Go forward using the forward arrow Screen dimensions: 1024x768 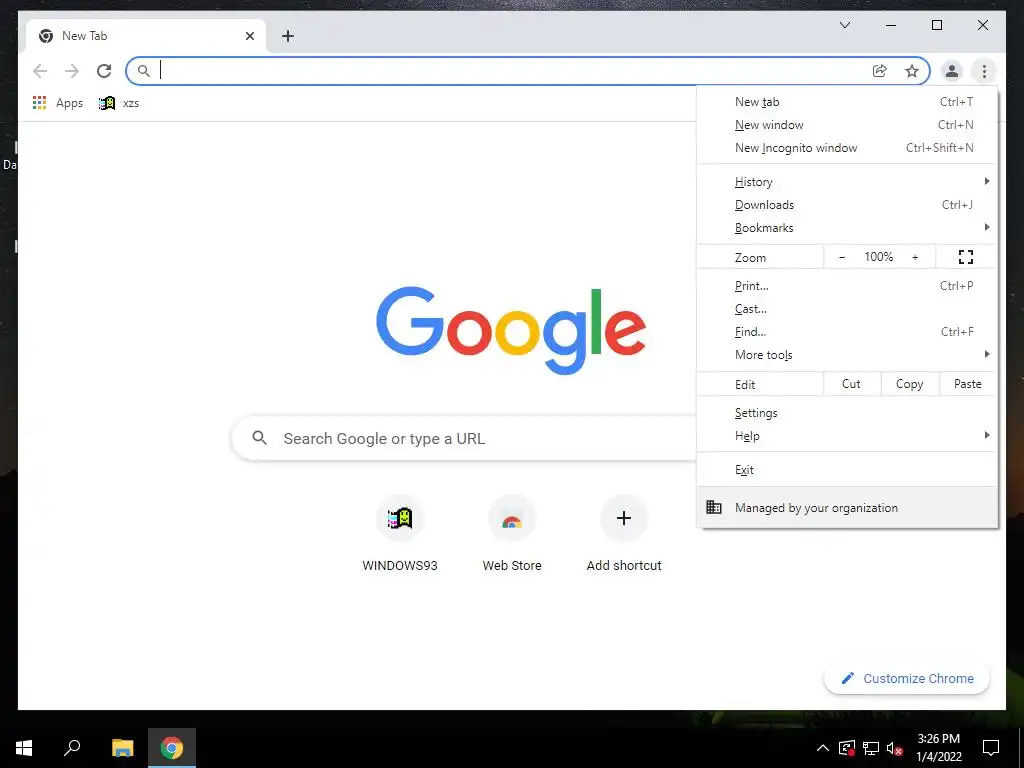click(x=72, y=71)
